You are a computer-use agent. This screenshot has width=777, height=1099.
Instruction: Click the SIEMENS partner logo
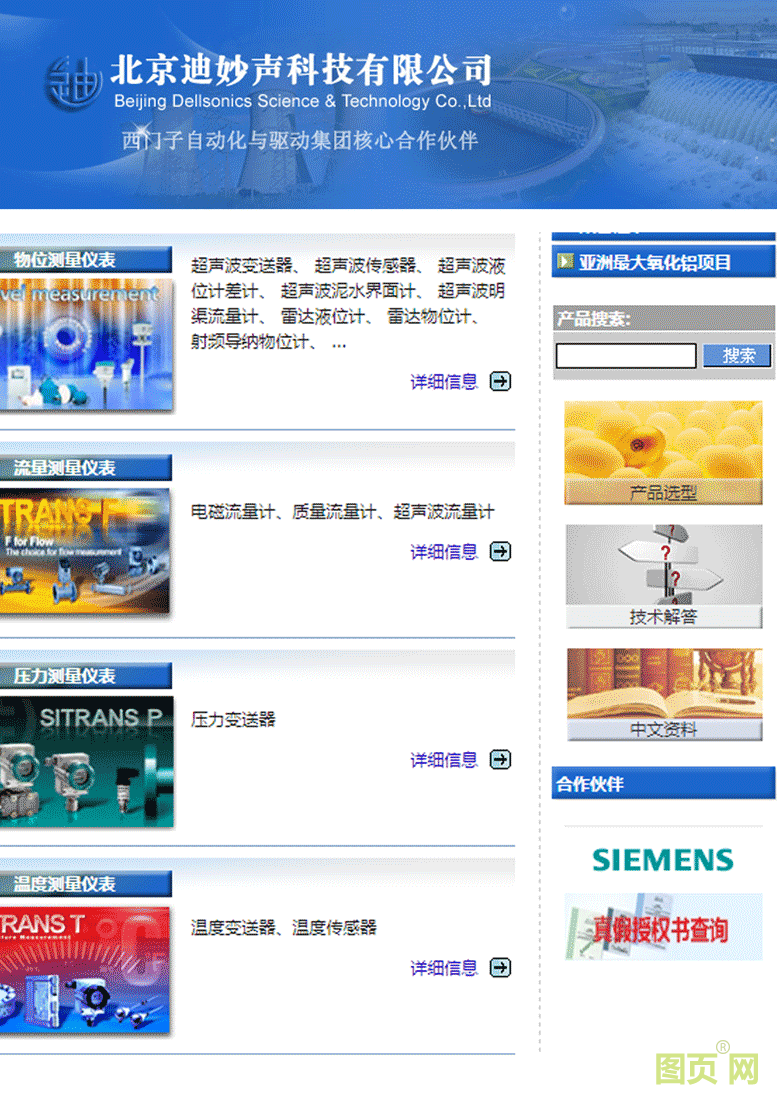[x=662, y=859]
